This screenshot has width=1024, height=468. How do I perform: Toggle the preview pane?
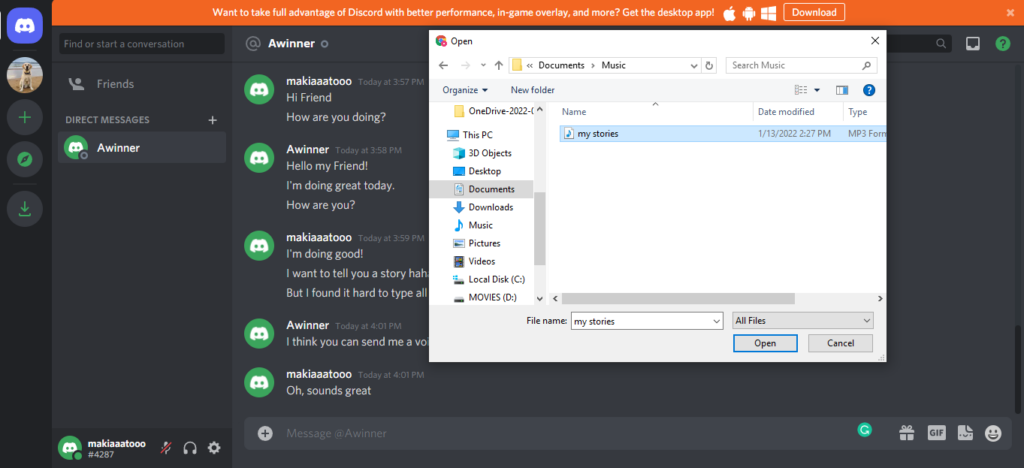coord(842,90)
